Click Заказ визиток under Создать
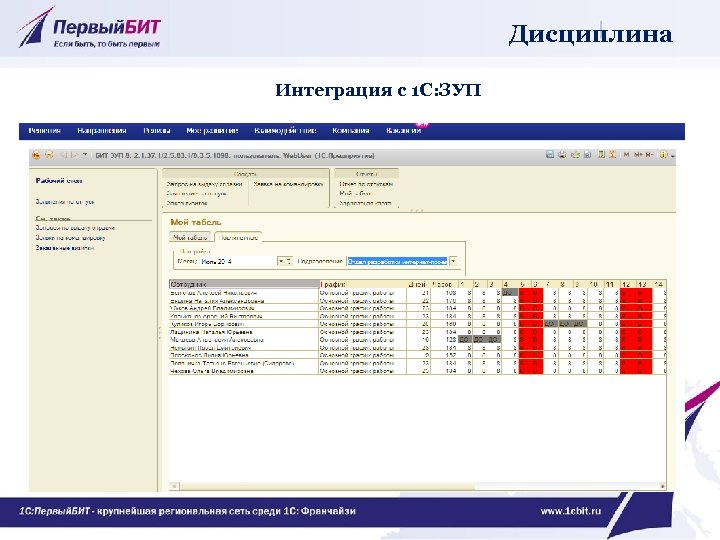 (187, 203)
